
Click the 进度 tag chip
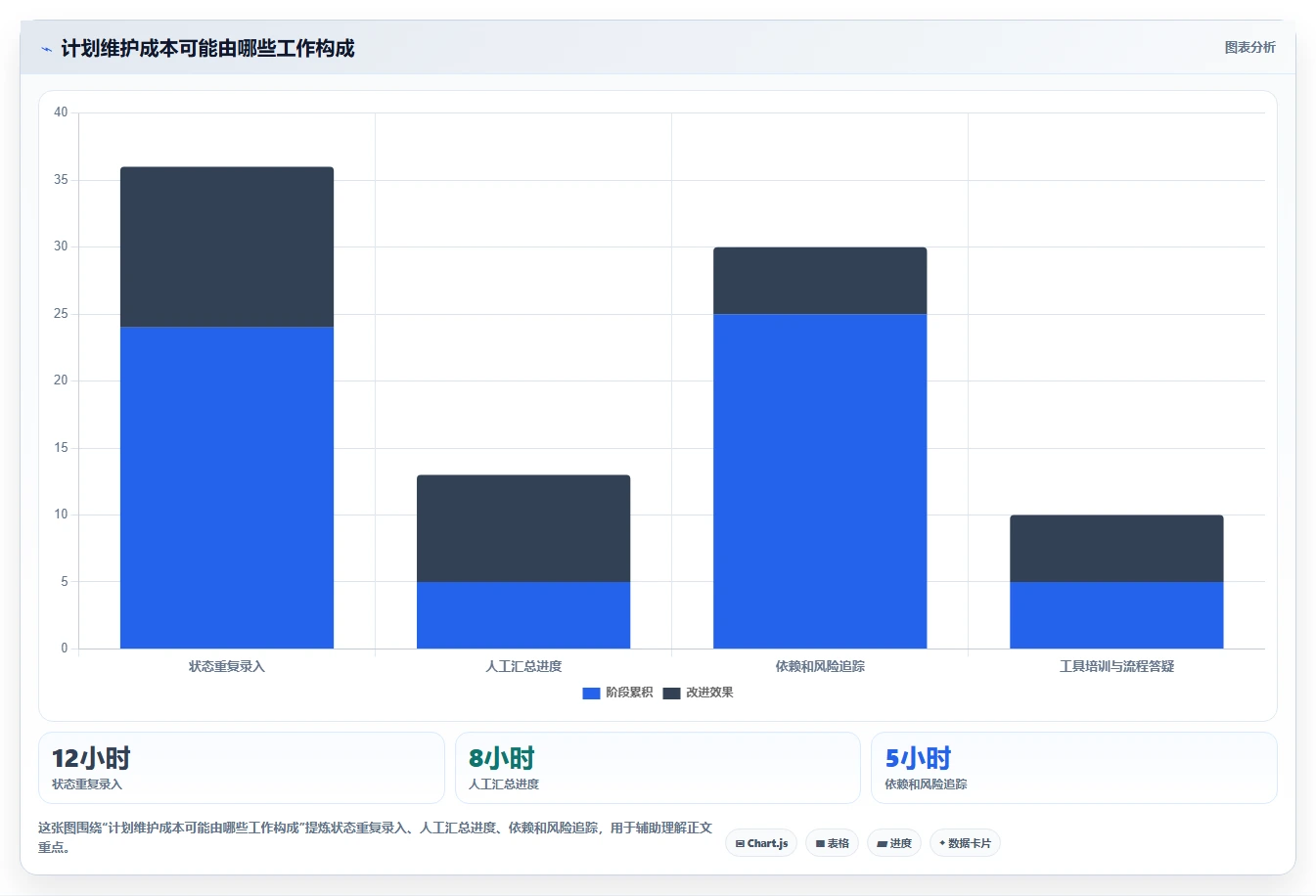click(x=894, y=843)
